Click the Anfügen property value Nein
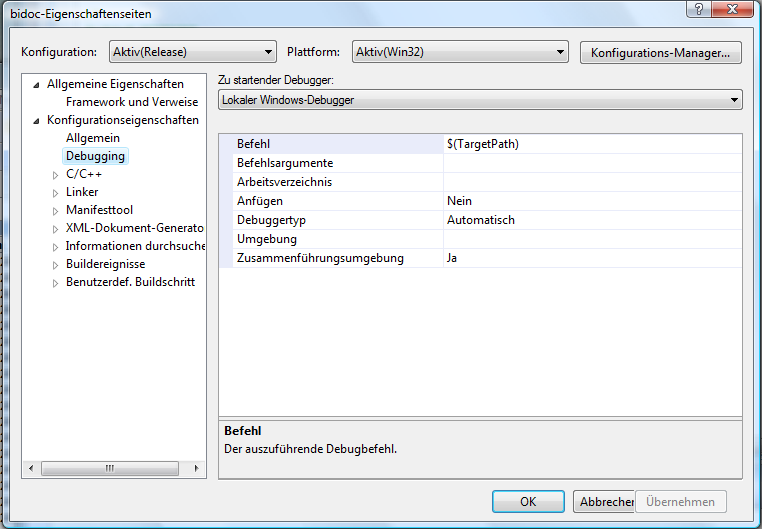This screenshot has height=529, width=762. click(x=592, y=201)
